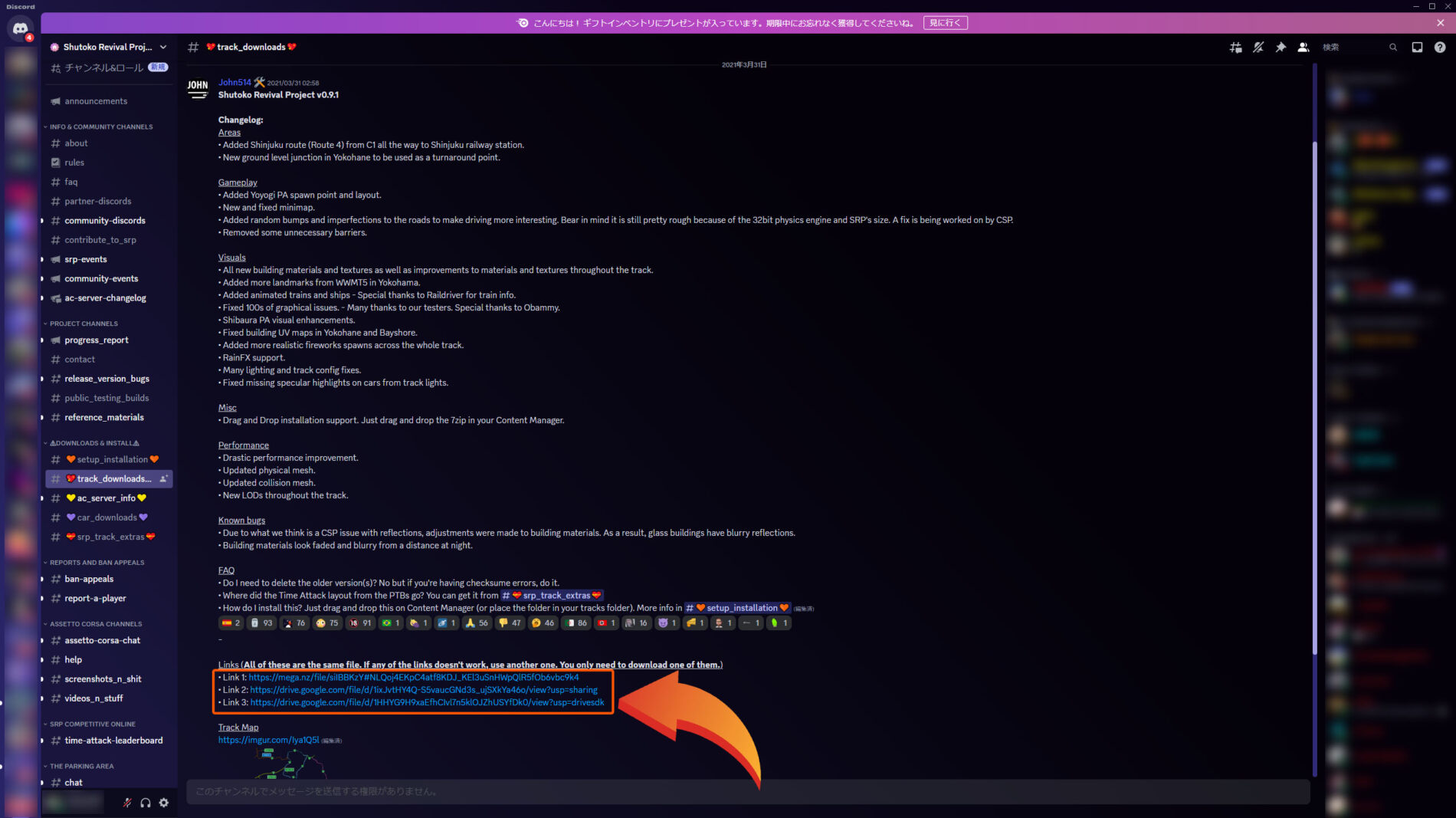Toggle Spain flag reaction with 2

tap(231, 623)
